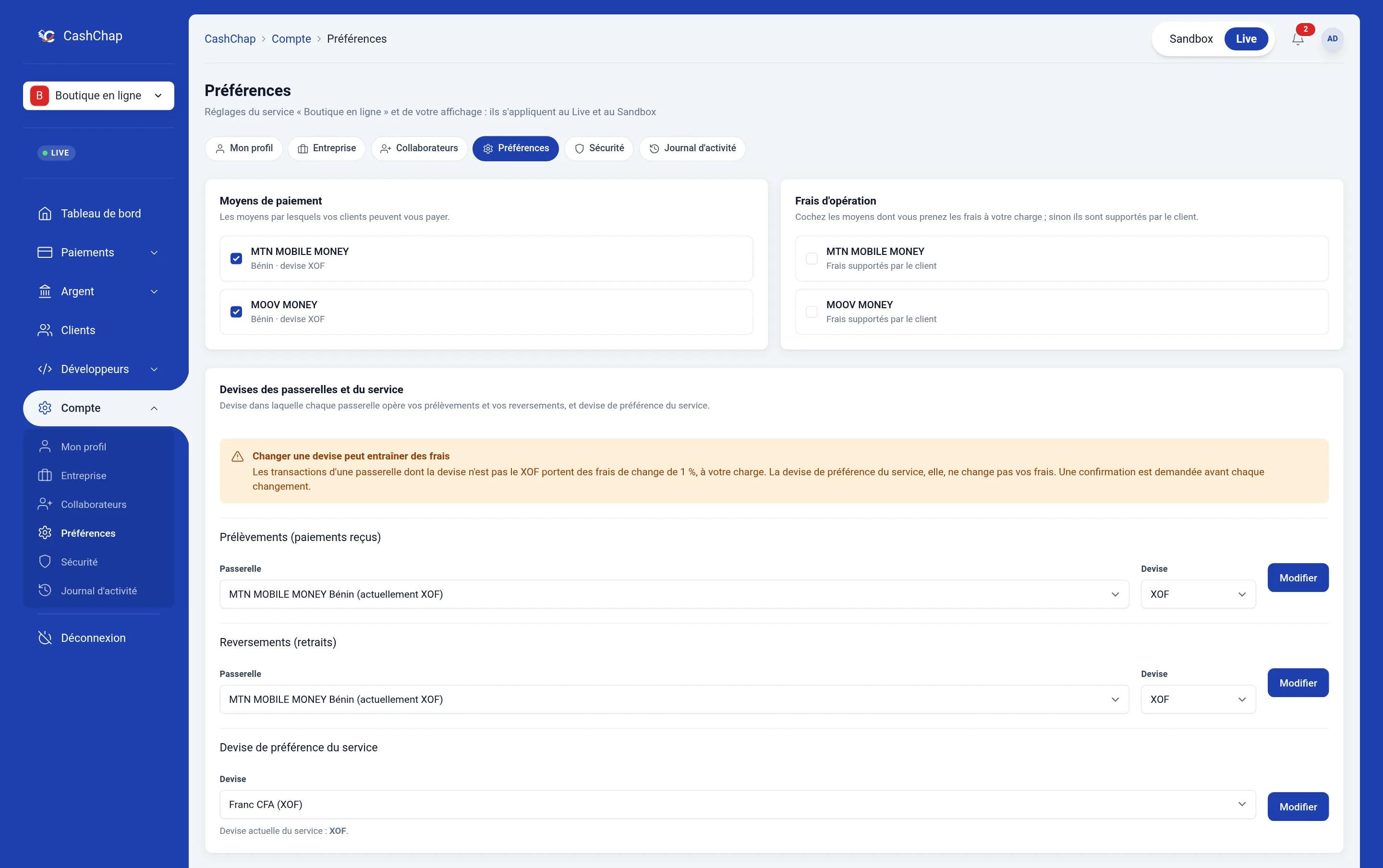The width and height of the screenshot is (1383, 868).
Task: Click the sidebar Collaborateurs icon
Action: 45,504
